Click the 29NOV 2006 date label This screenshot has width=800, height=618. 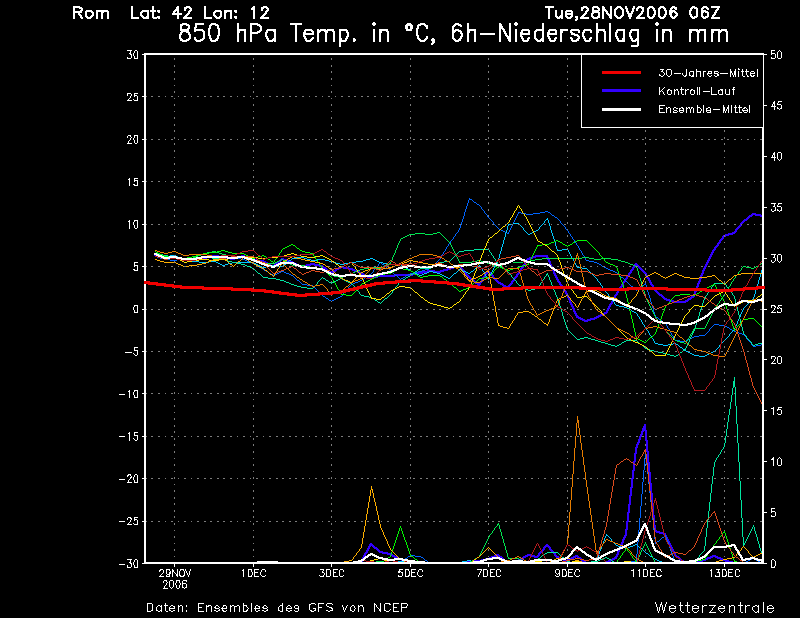[x=174, y=578]
